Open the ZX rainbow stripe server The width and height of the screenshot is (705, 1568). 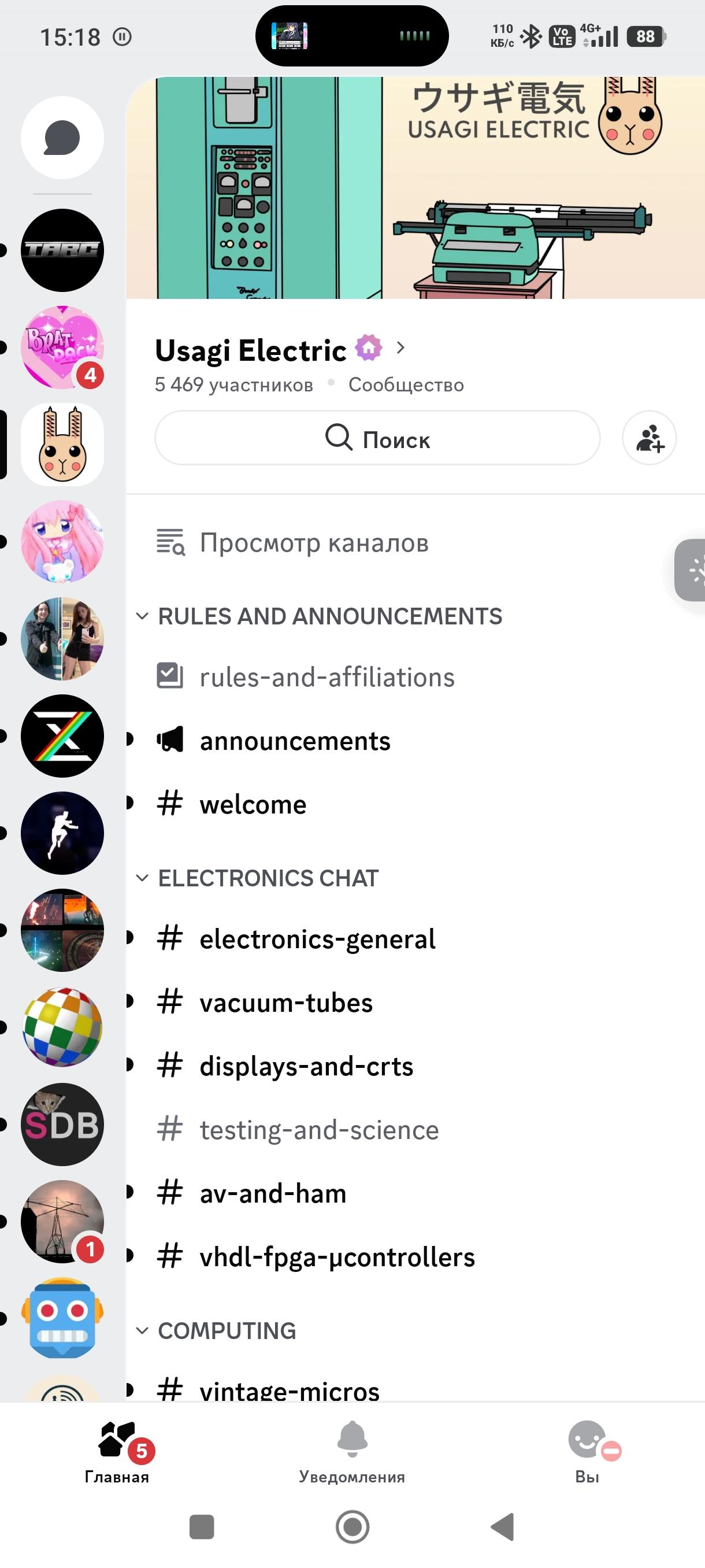click(x=62, y=736)
